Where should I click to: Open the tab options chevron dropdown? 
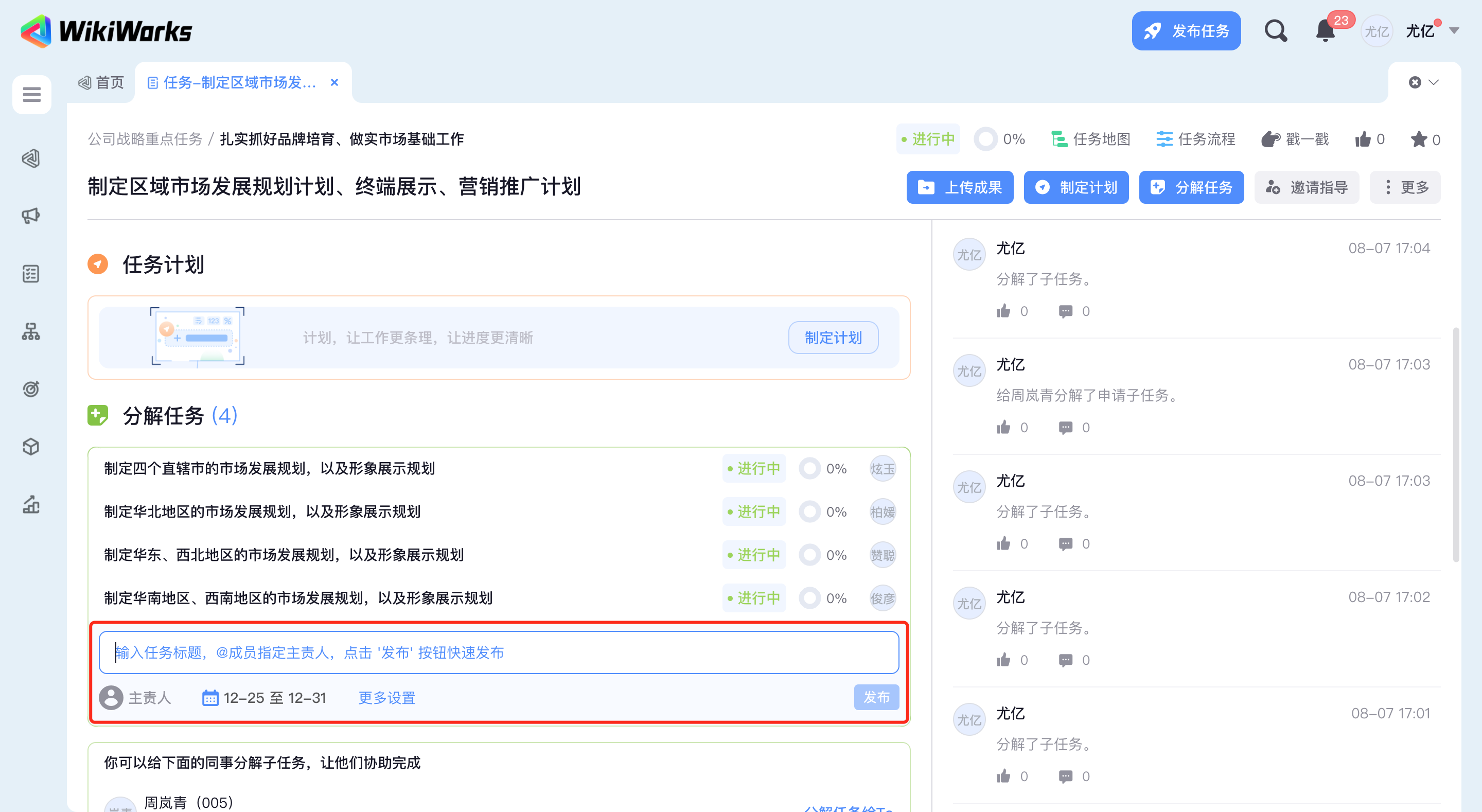coord(1433,82)
